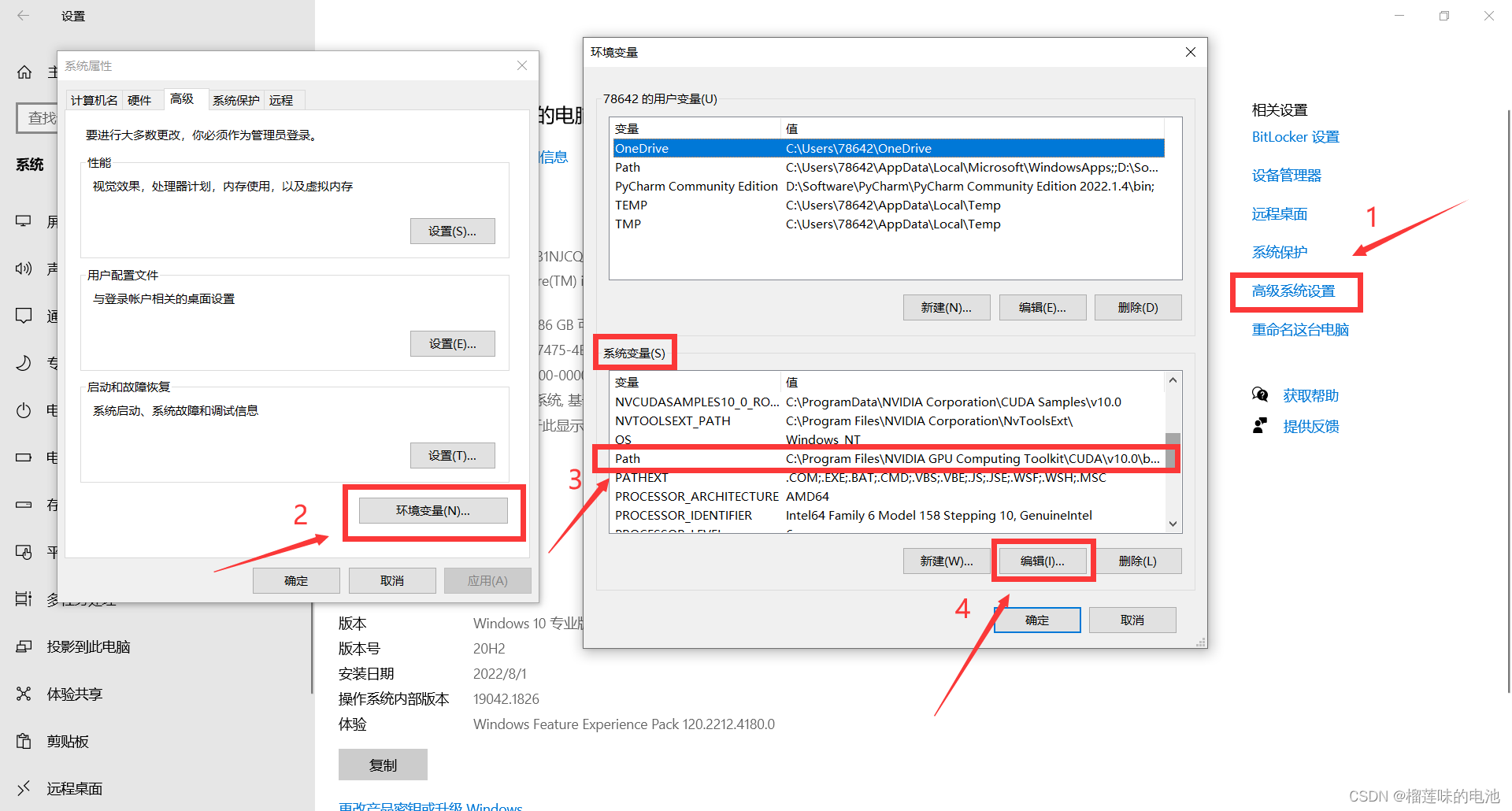
Task: Open startup recovery 设置(T) button
Action: coord(453,455)
